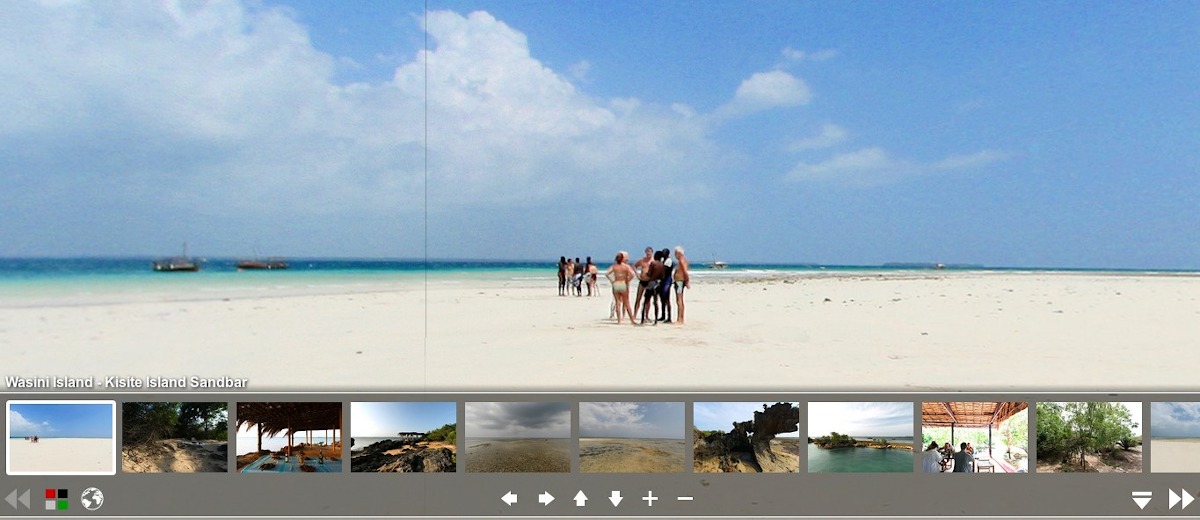Image resolution: width=1200 pixels, height=520 pixels.
Task: Select the Kisite sandbar beach thumbnail
Action: (x=61, y=437)
